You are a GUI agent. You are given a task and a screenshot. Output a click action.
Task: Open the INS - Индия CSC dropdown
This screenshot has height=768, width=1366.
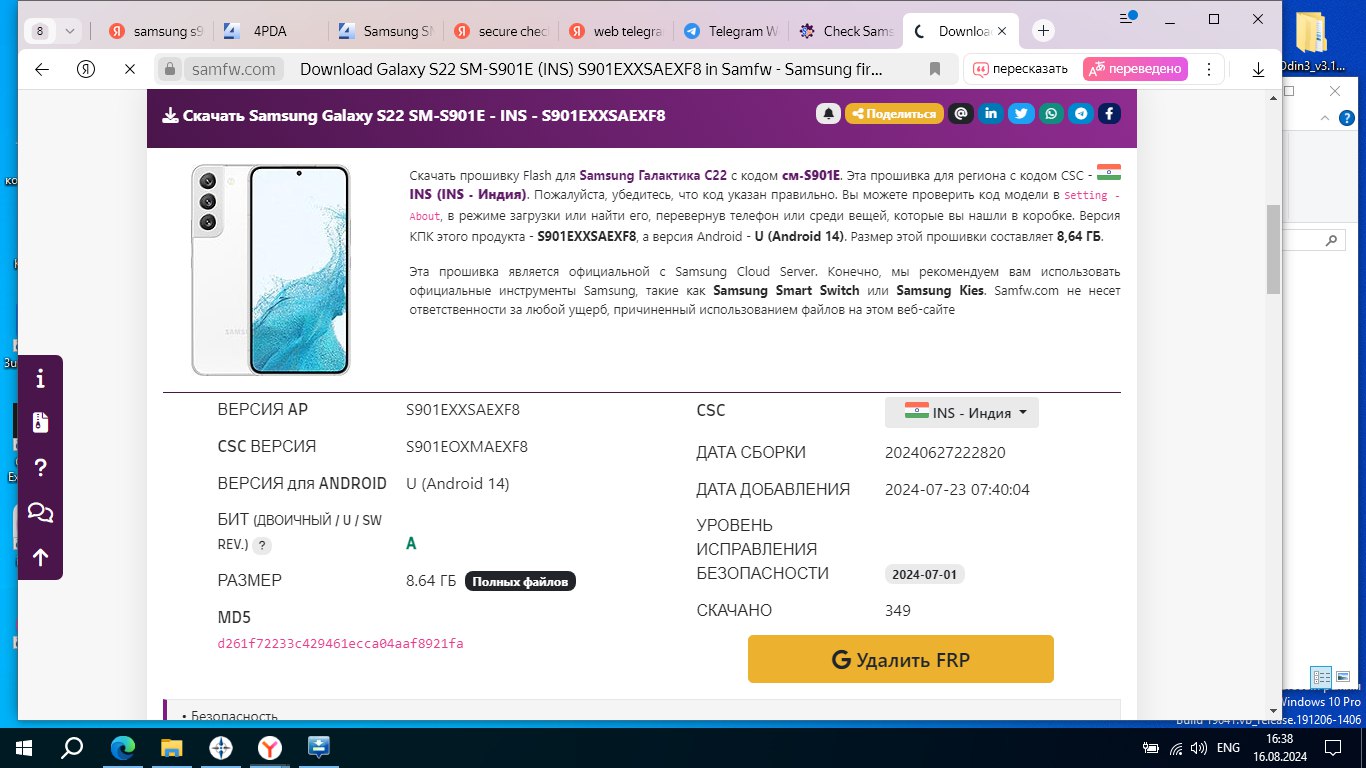pyautogui.click(x=962, y=413)
